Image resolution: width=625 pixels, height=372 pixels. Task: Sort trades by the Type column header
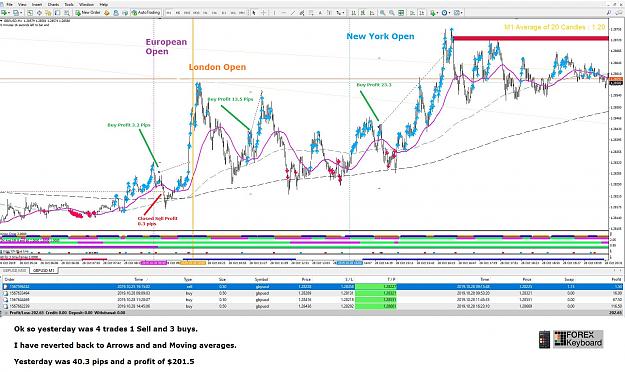click(188, 279)
